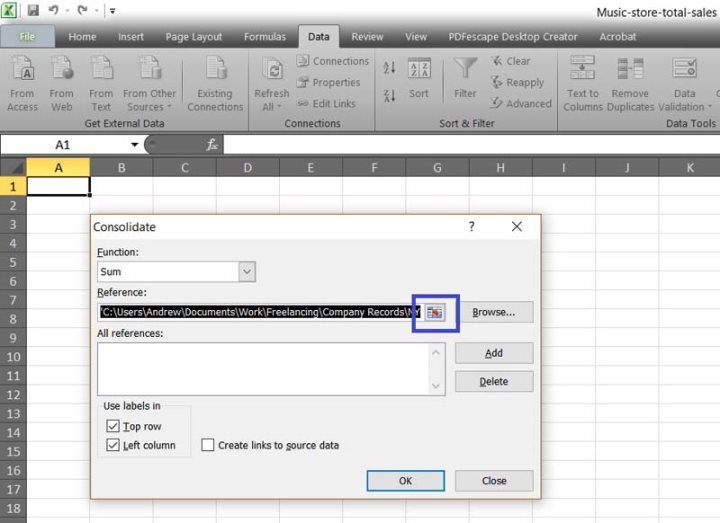This screenshot has height=523, width=720.
Task: Enable Create links to source data
Action: point(208,445)
